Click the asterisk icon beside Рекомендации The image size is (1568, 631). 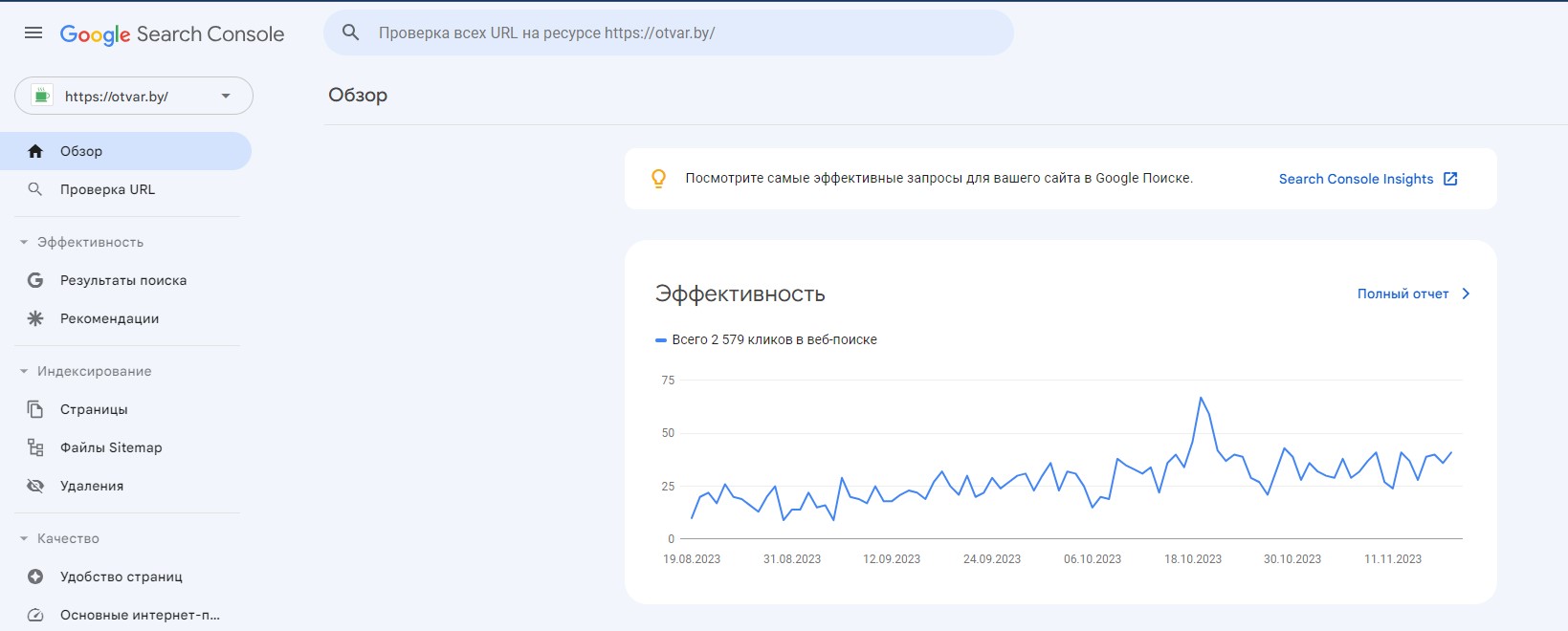coord(35,318)
